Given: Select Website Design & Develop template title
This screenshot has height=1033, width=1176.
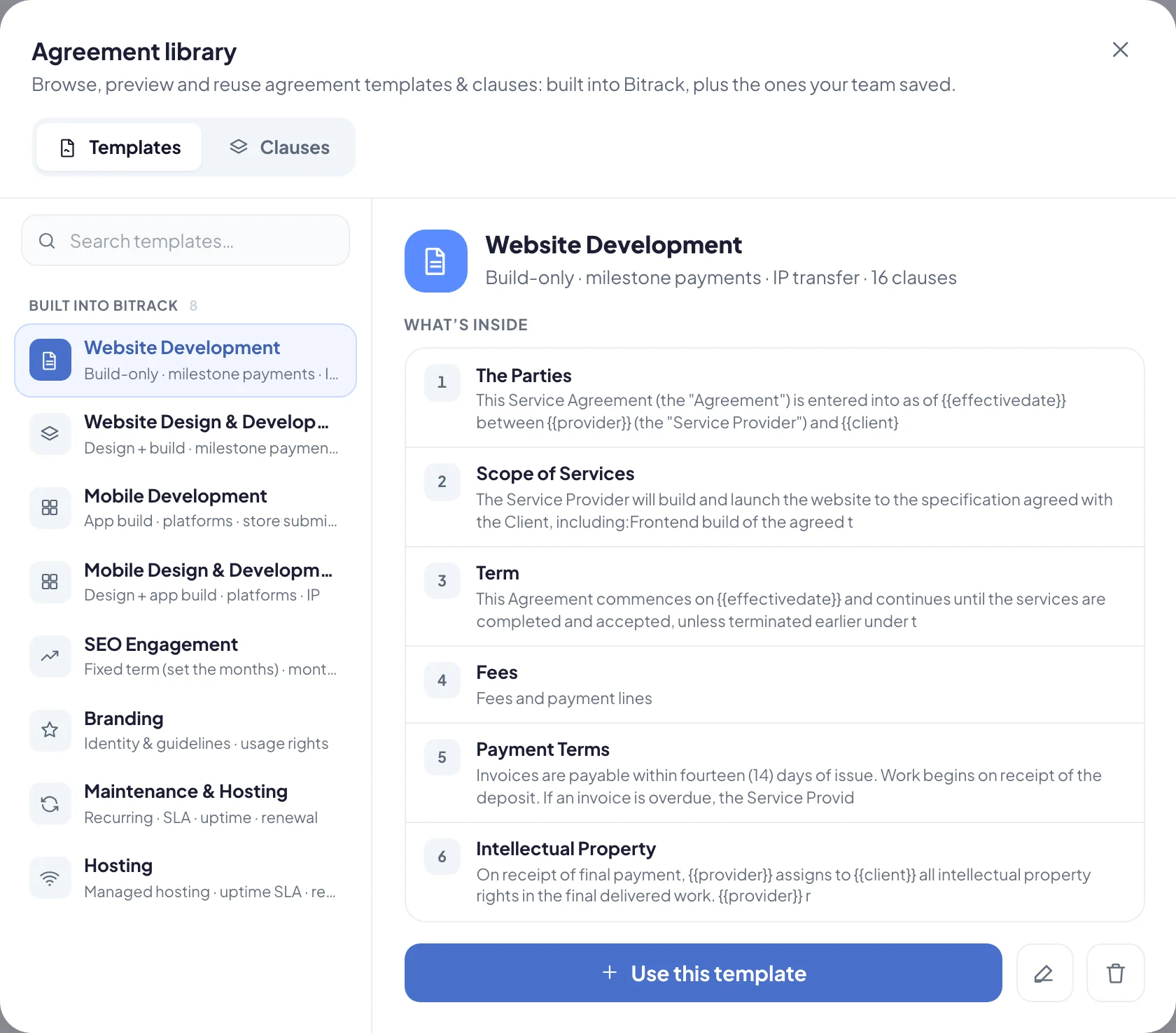Looking at the screenshot, I should click(x=206, y=422).
